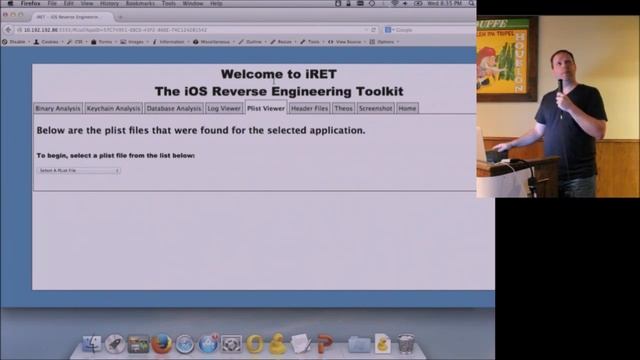Open the Cyberduck yellow duck icon in Dock
The image size is (640, 360).
point(278,344)
